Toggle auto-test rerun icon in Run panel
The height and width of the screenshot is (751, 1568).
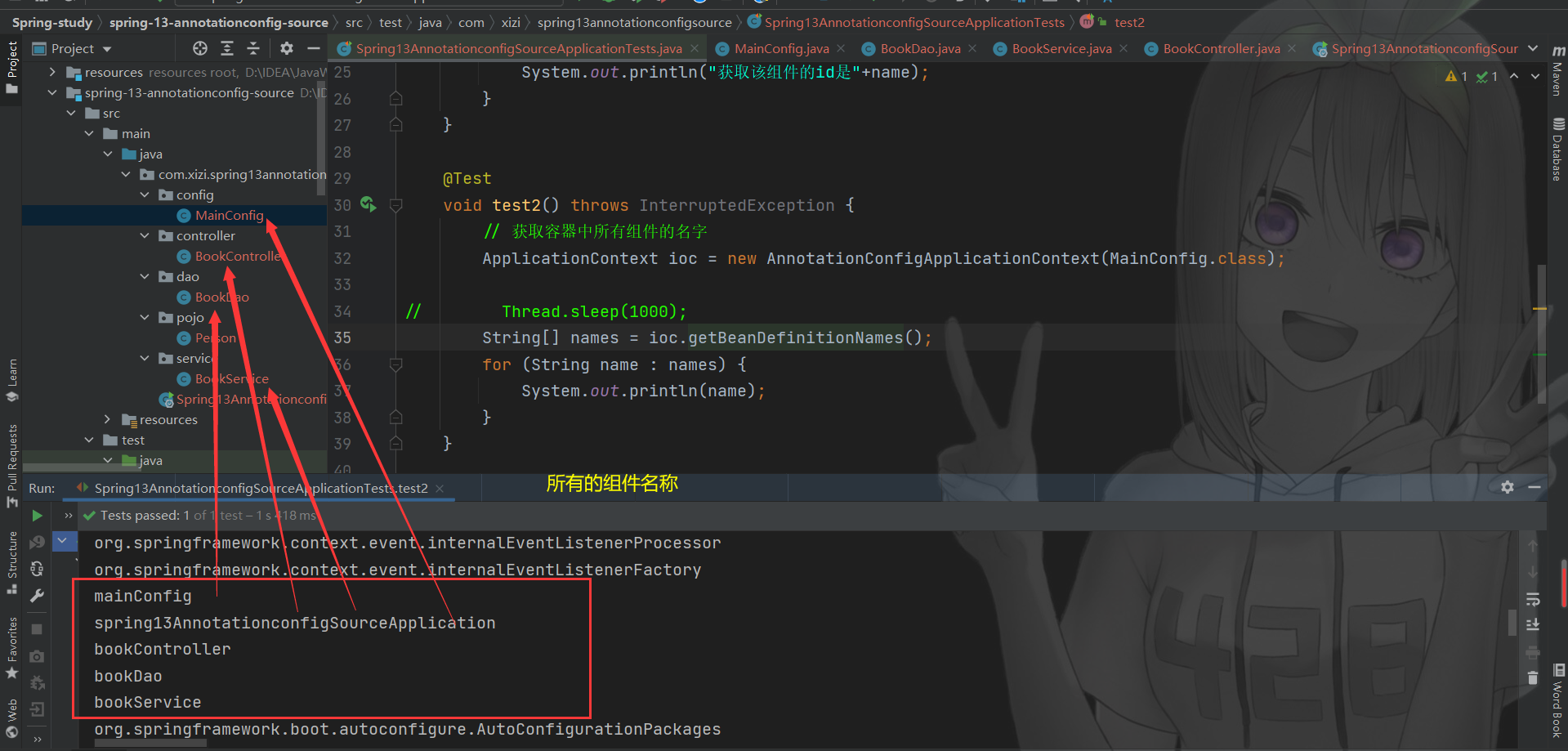point(37,569)
